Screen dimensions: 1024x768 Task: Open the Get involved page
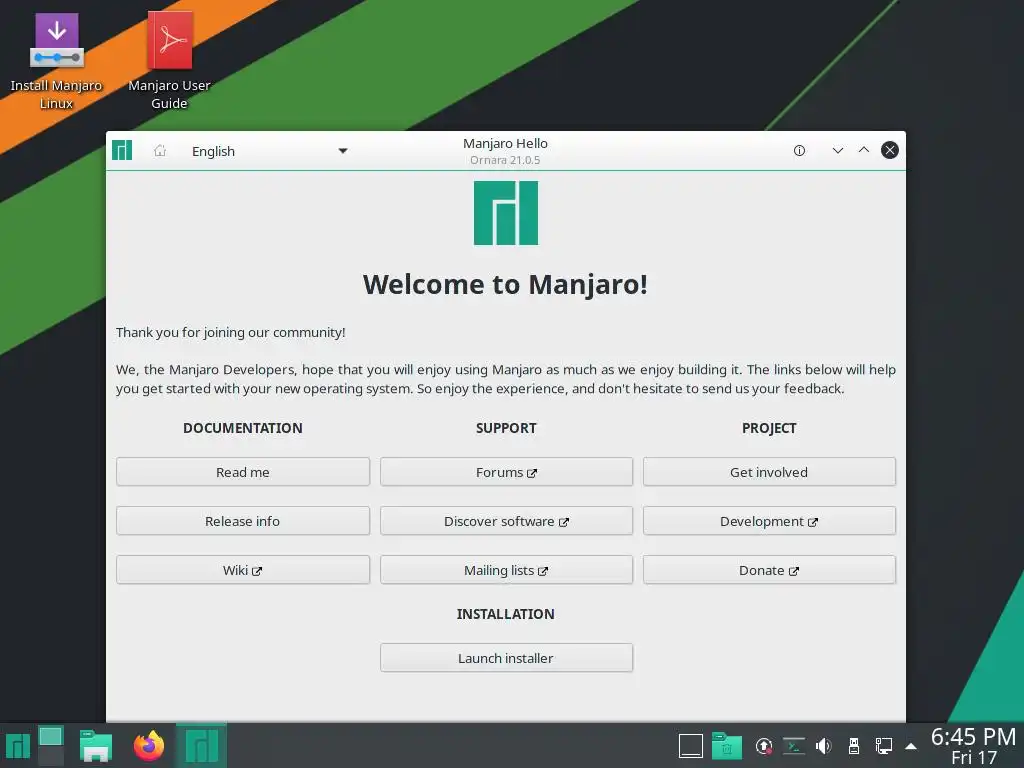pyautogui.click(x=769, y=472)
